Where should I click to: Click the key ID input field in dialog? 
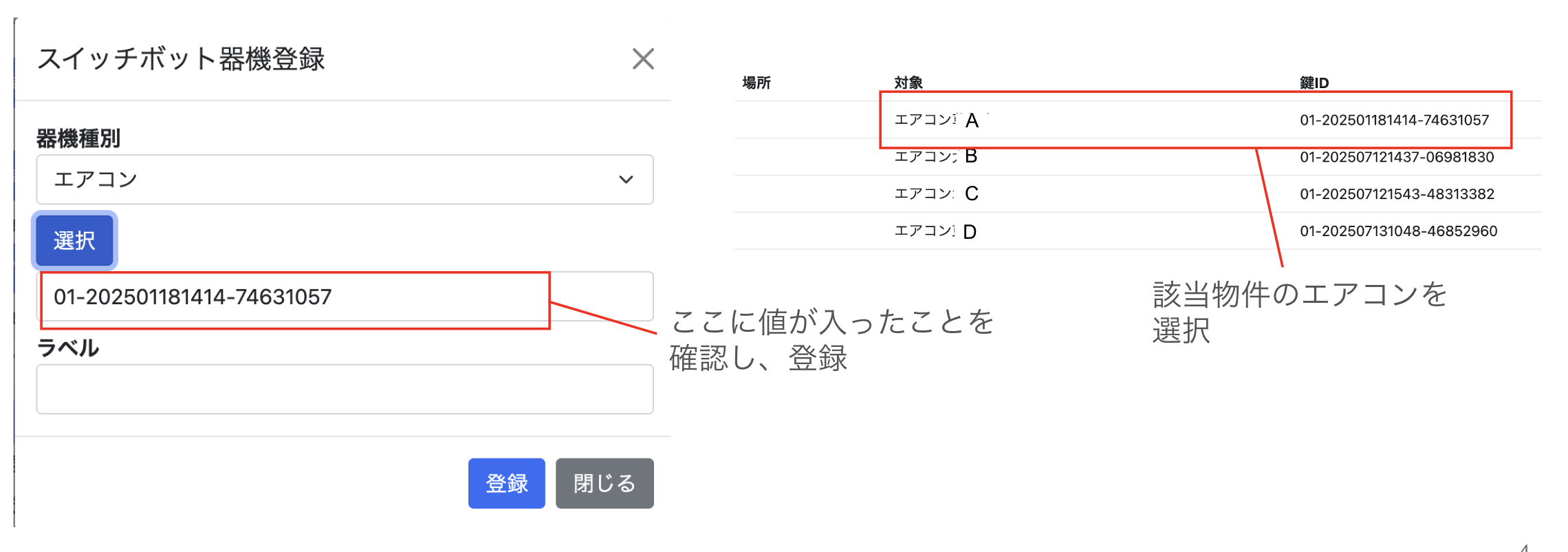344,297
